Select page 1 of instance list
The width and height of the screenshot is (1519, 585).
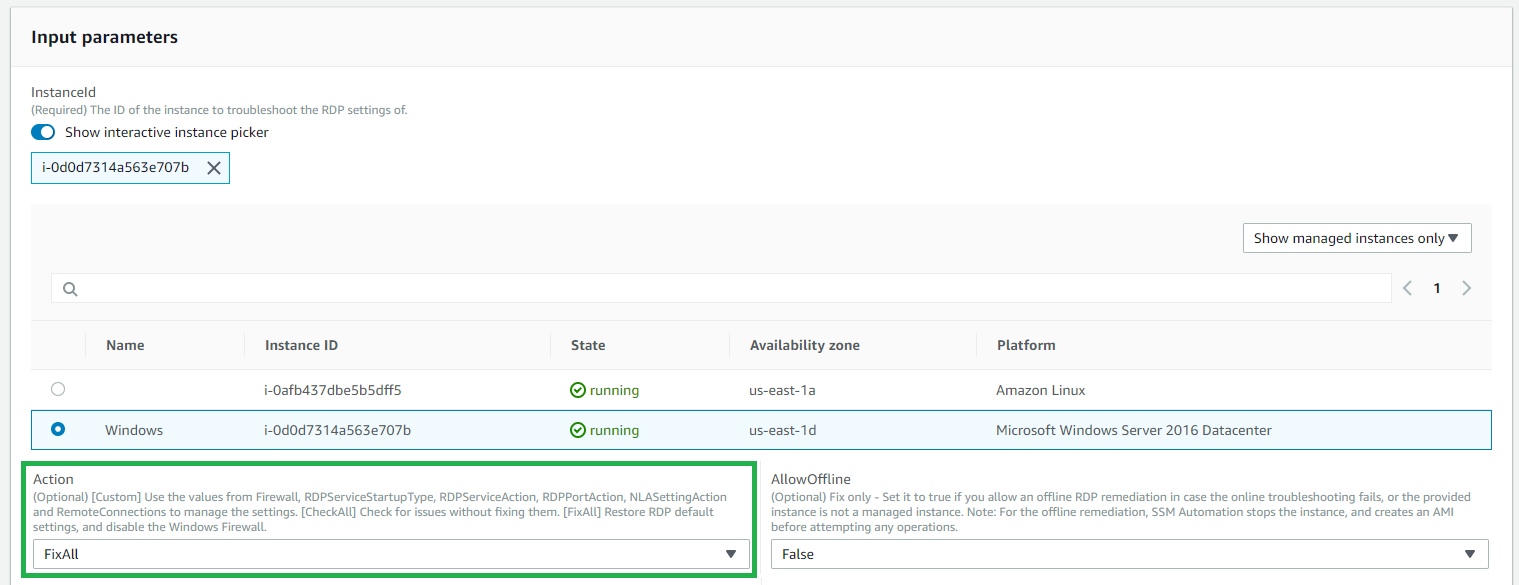(1437, 288)
